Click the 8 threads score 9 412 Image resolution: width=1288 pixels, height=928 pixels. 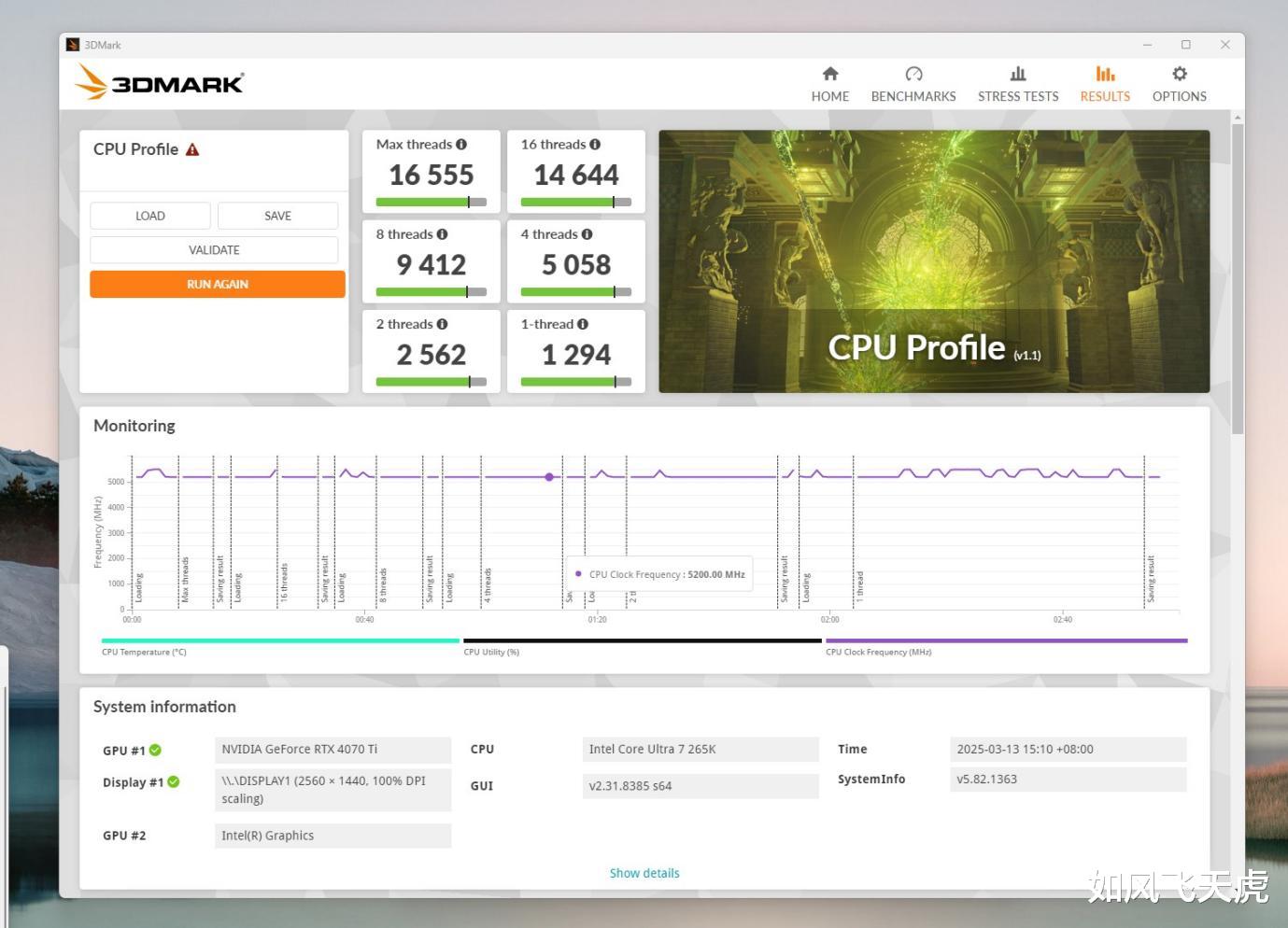[x=432, y=265]
